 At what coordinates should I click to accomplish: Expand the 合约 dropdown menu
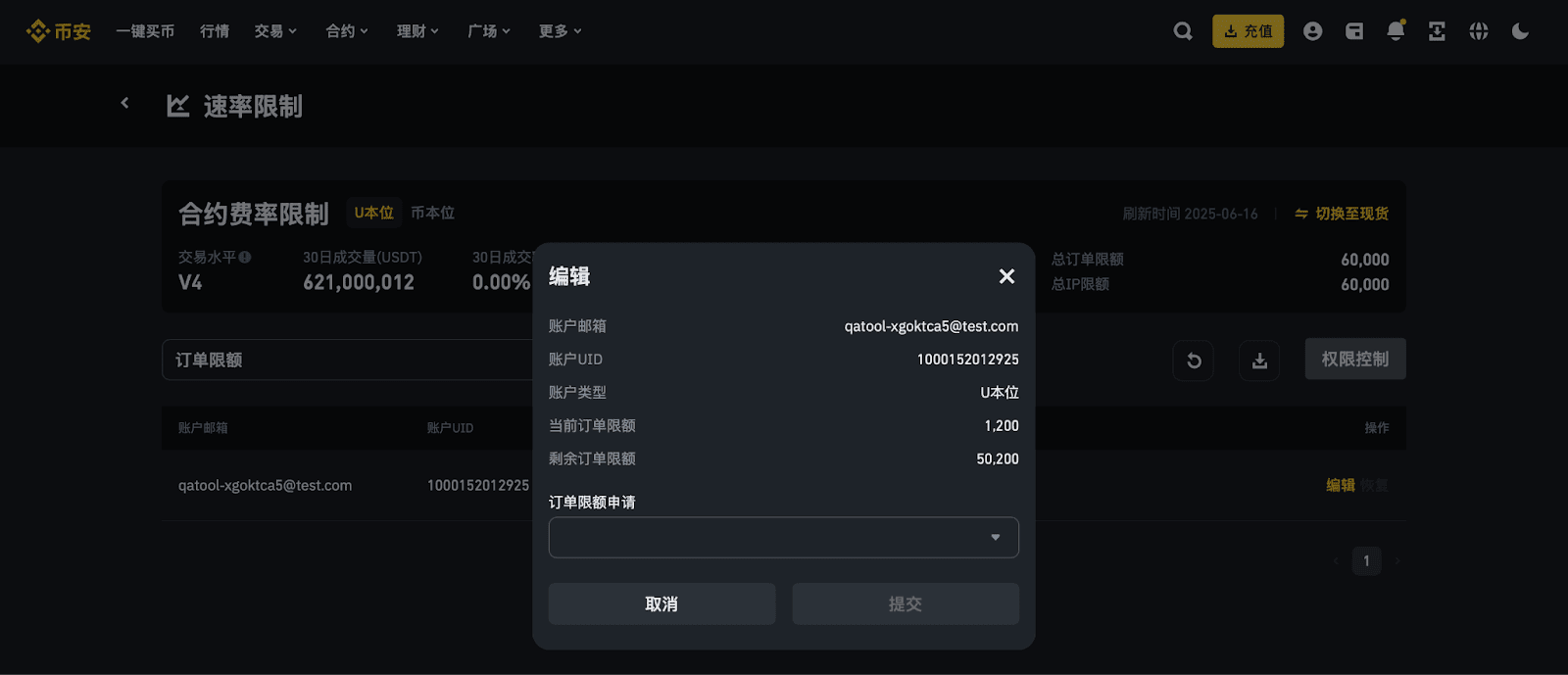click(x=347, y=31)
